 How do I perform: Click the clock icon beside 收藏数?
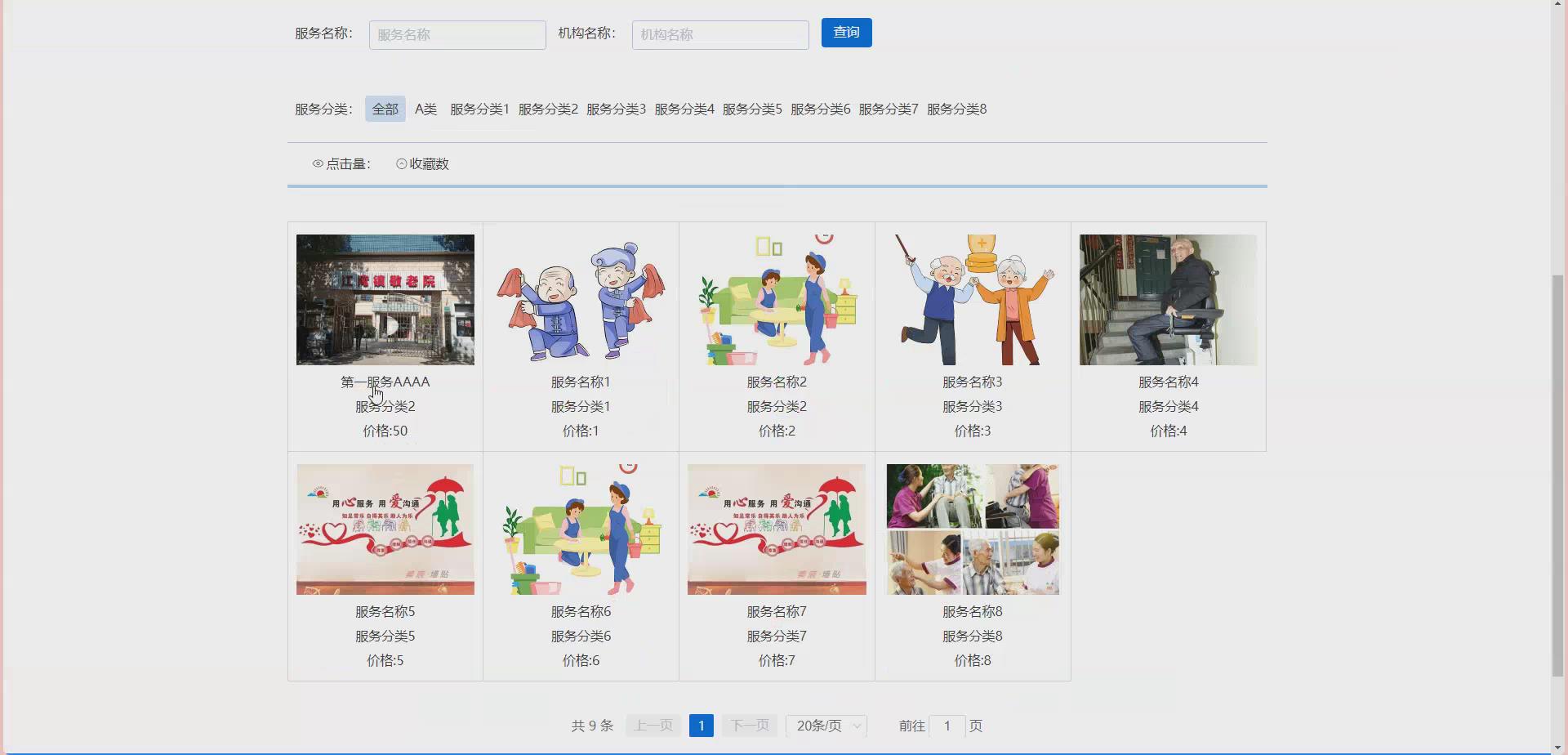click(400, 163)
